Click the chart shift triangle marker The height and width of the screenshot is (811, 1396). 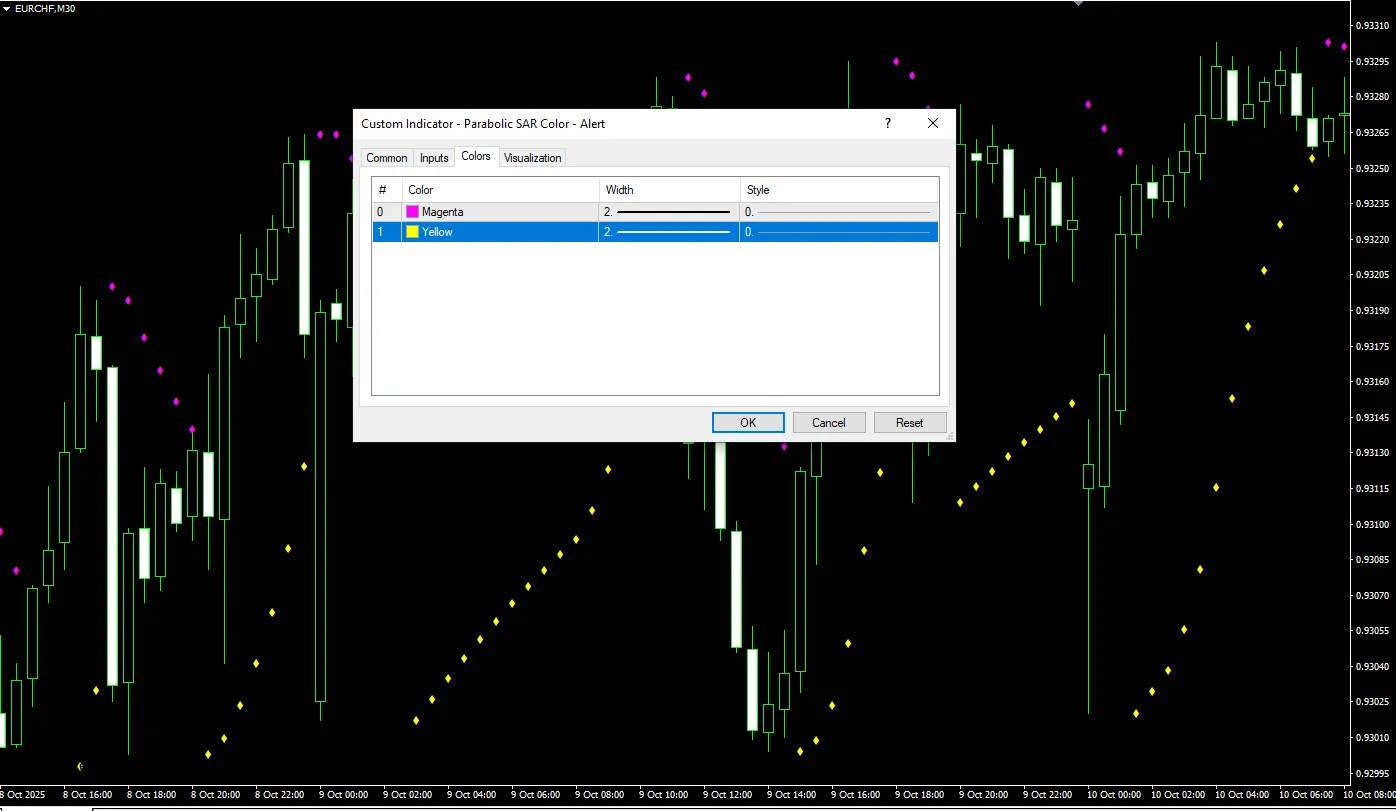pos(1078,4)
